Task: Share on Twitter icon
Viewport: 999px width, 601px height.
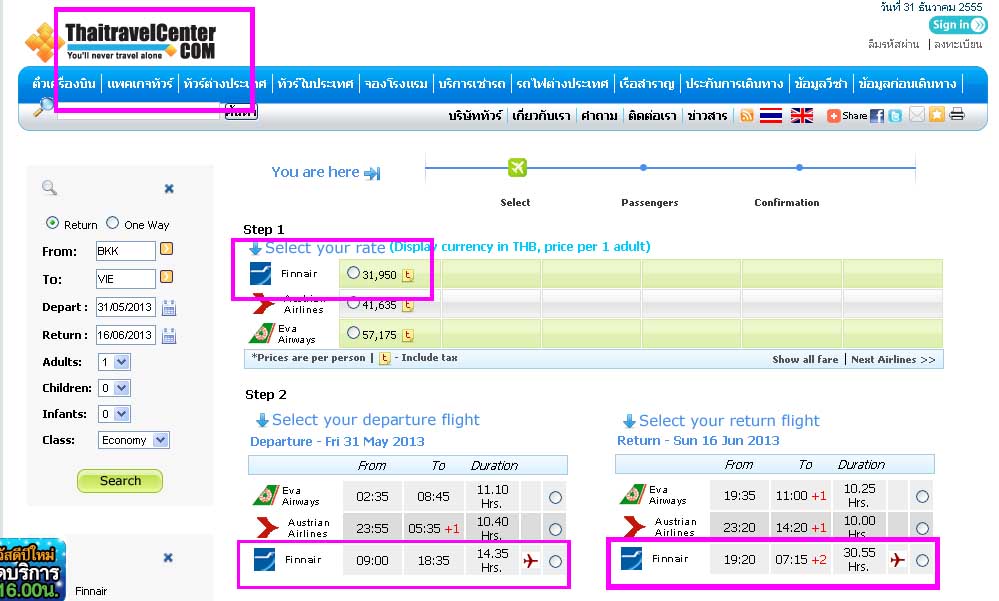Action: click(895, 115)
